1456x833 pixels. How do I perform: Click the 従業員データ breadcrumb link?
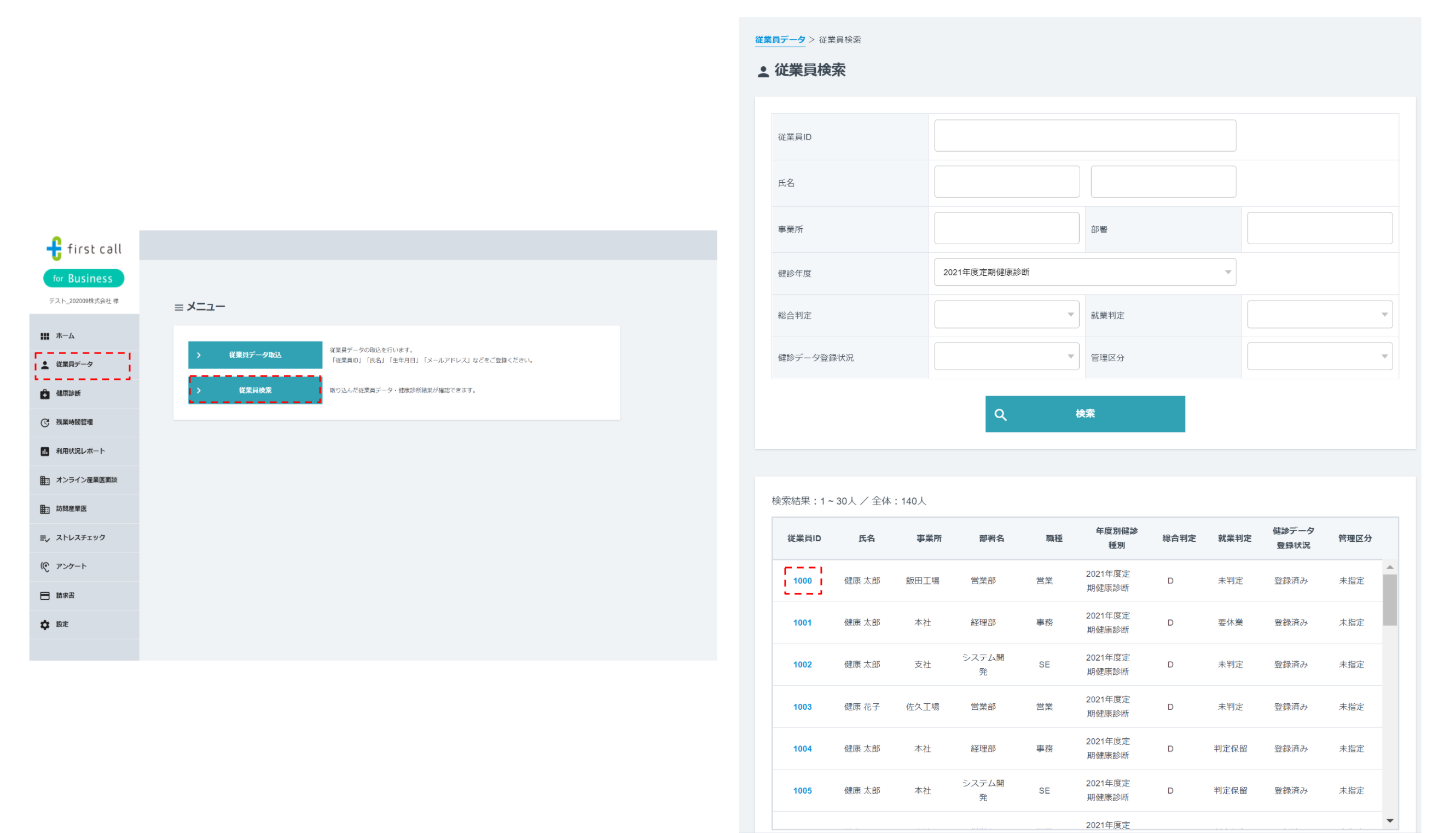pyautogui.click(x=780, y=39)
